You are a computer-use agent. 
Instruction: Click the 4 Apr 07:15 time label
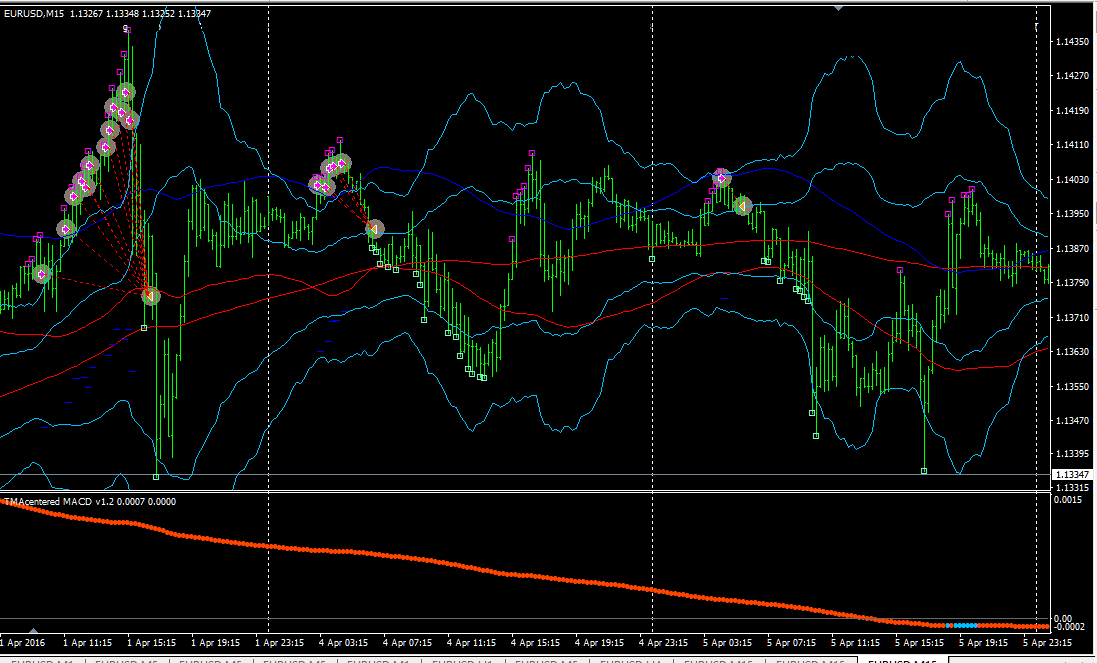[407, 643]
